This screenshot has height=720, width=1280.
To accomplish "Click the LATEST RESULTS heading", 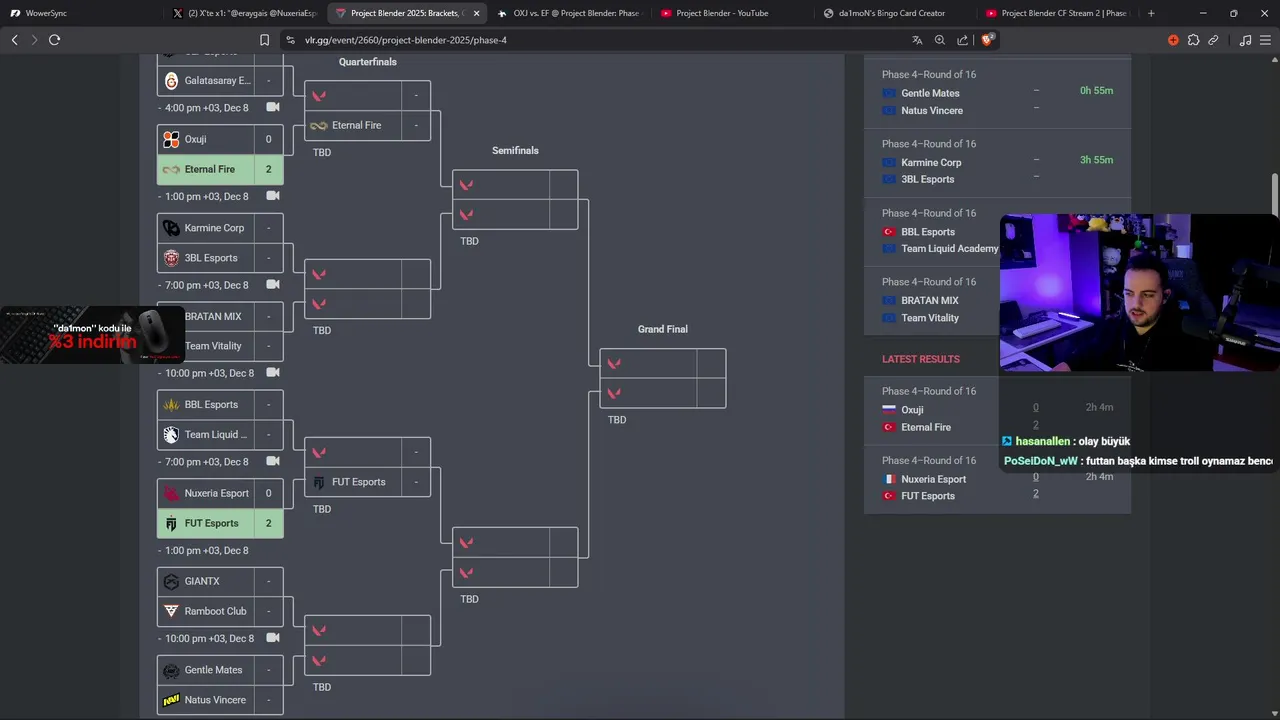I will pos(920,359).
